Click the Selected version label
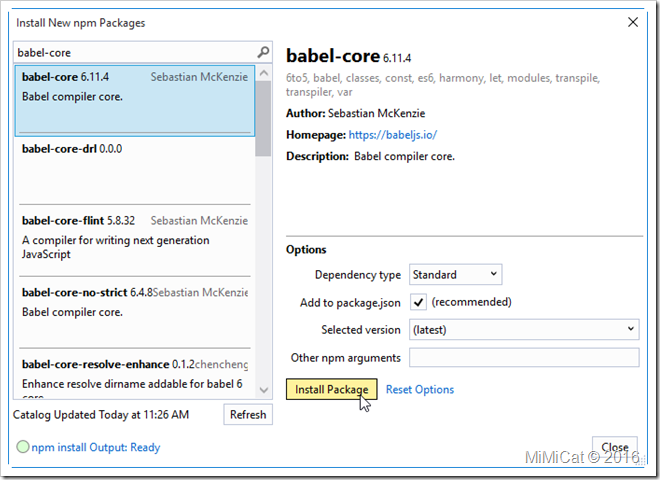The image size is (660, 480). tap(361, 330)
